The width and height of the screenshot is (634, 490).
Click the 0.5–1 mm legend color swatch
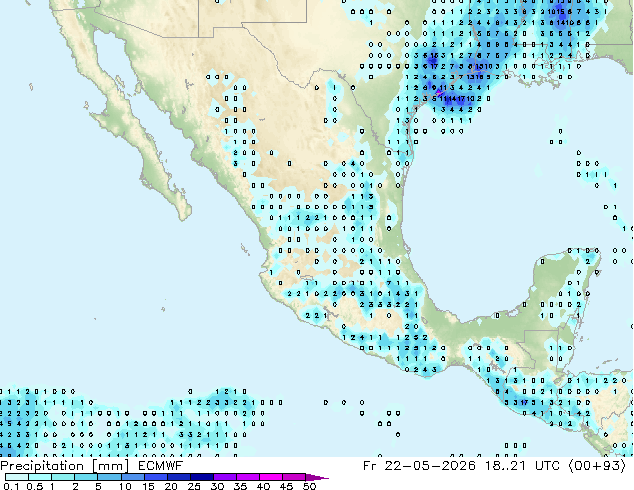point(40,477)
